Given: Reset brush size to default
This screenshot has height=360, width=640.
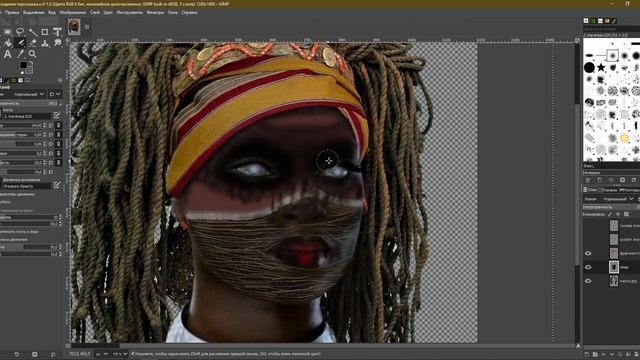Looking at the screenshot, I should [51, 125].
